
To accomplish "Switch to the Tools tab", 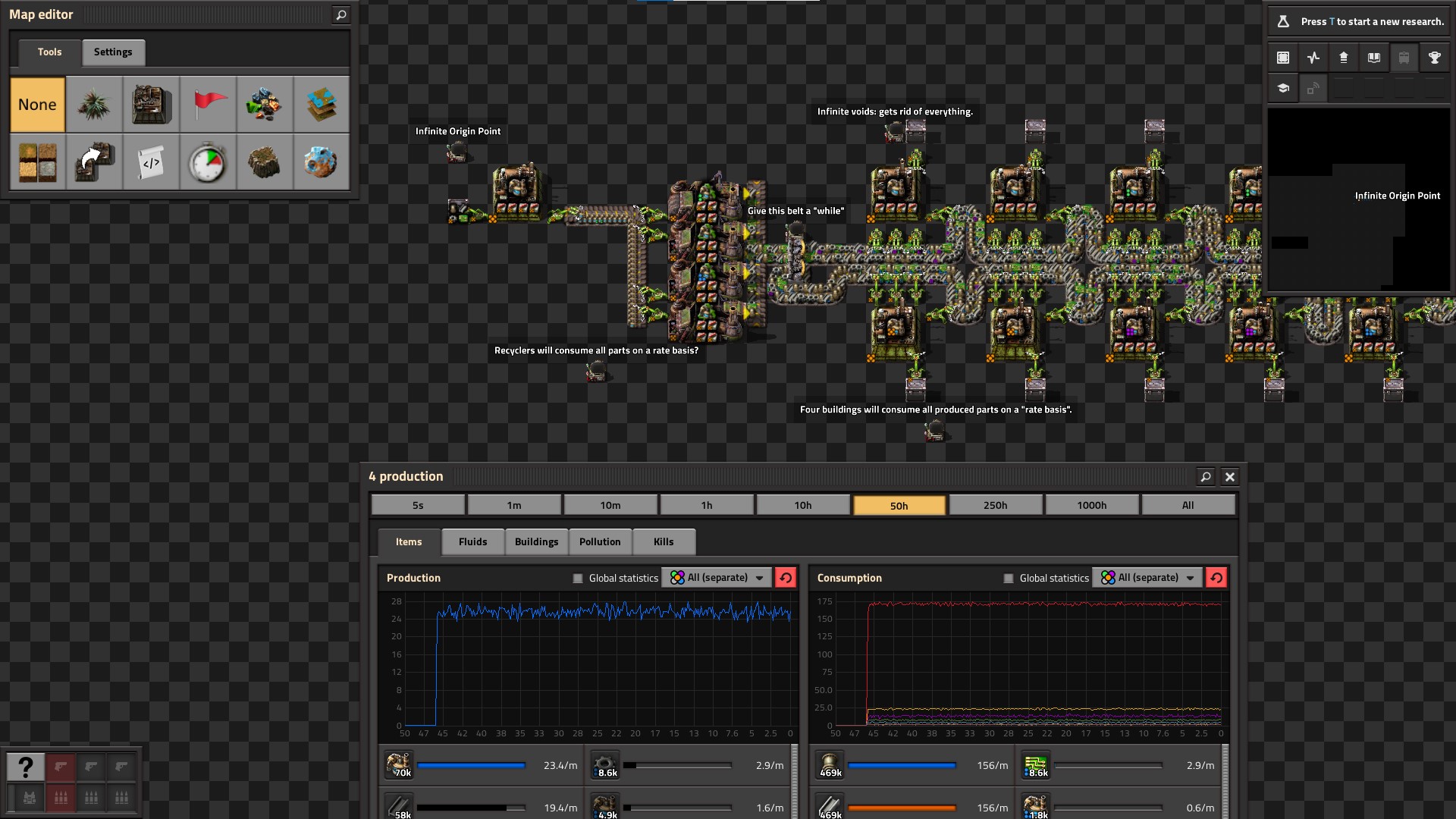I will tap(49, 52).
